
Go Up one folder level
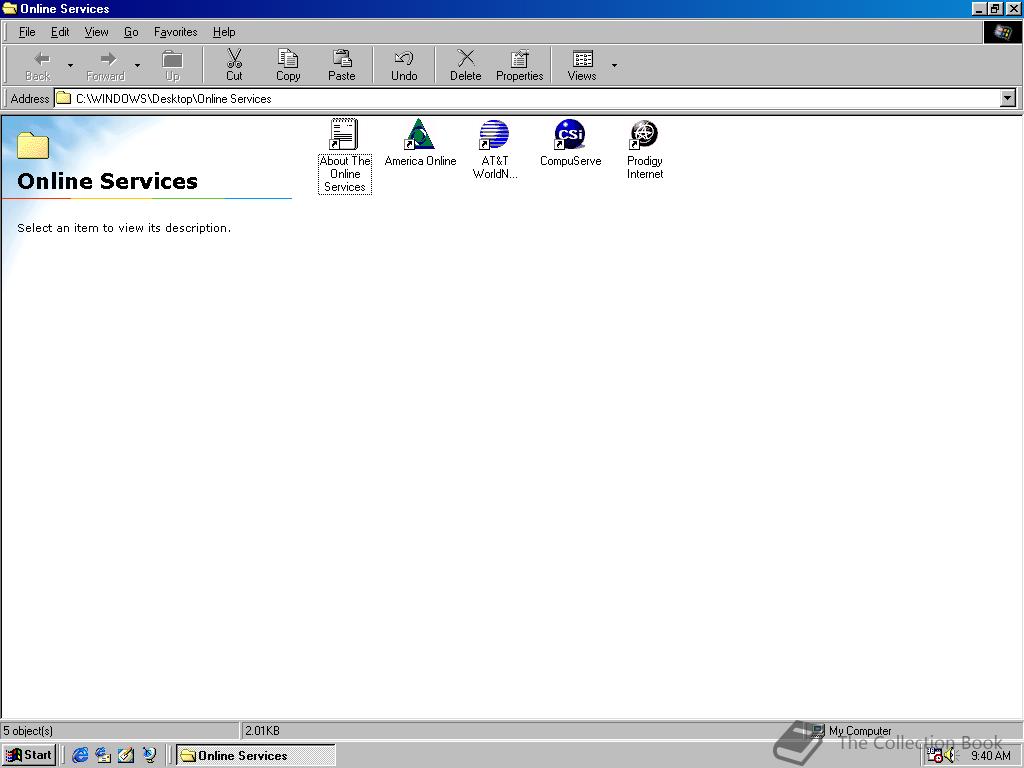click(172, 65)
